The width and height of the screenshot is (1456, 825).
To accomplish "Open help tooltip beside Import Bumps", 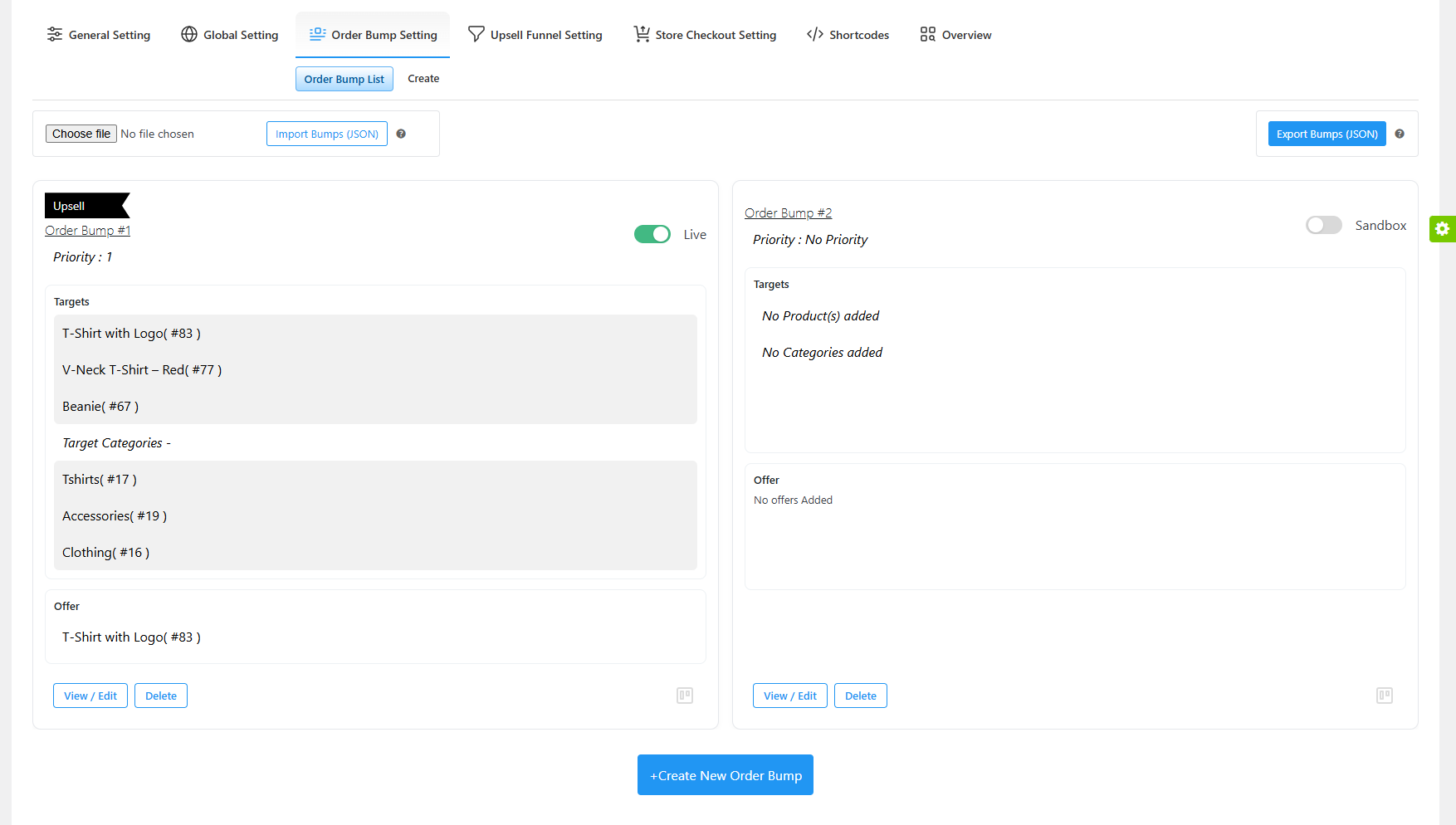I will pos(401,134).
